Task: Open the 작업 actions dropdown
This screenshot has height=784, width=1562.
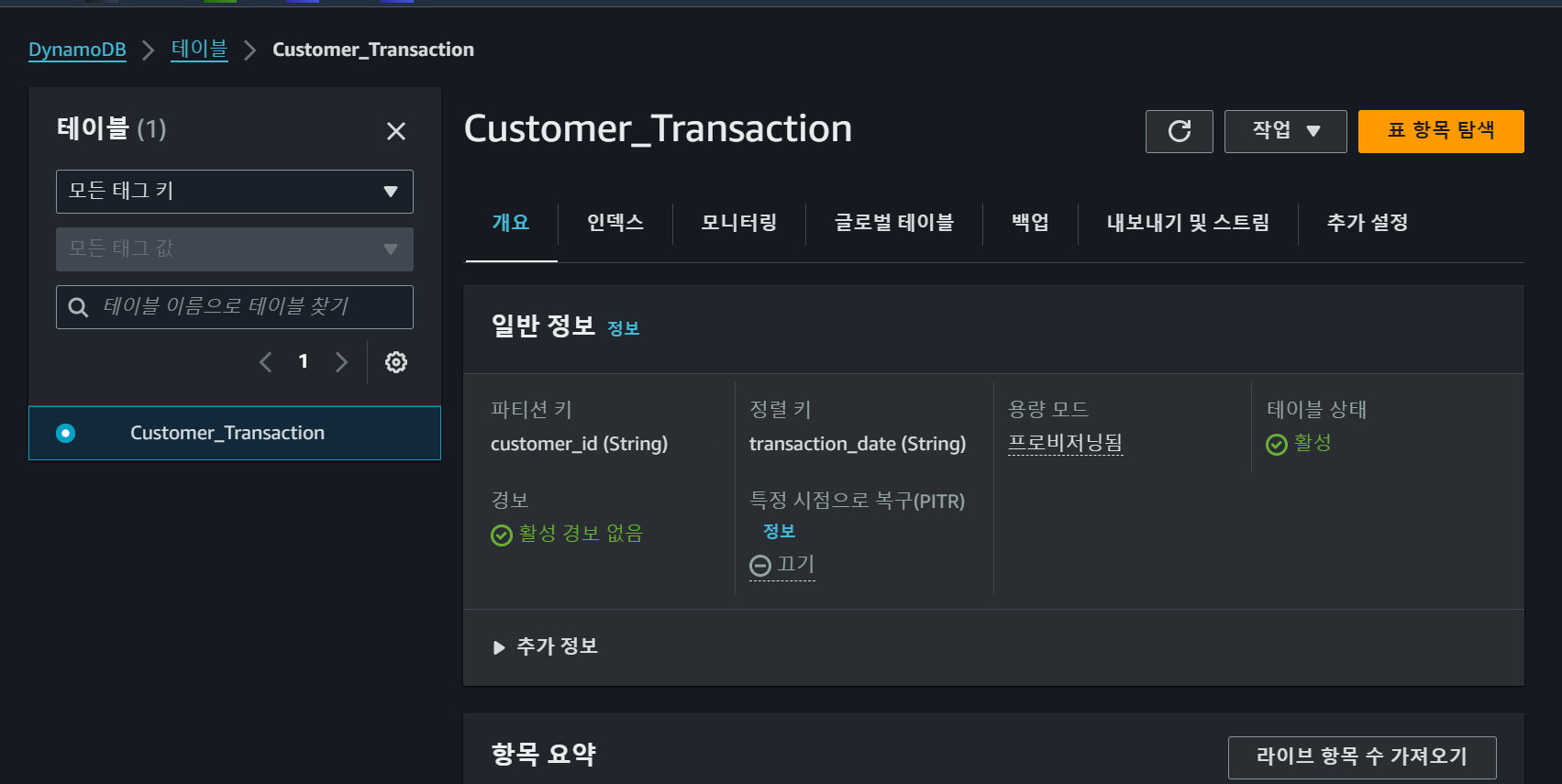Action: [x=1286, y=131]
